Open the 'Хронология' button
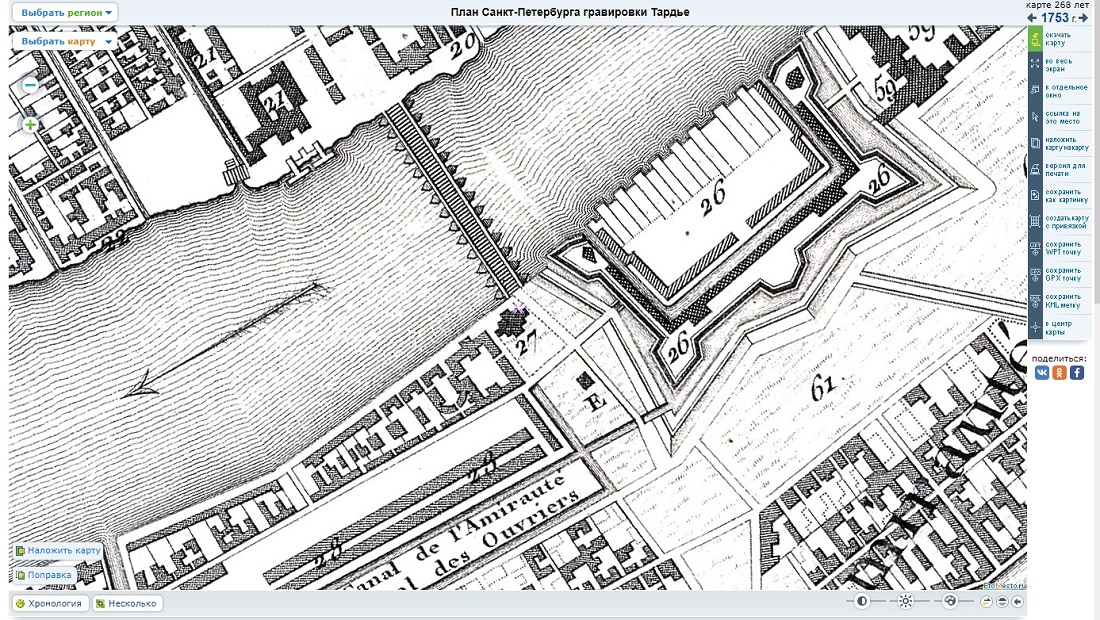The width and height of the screenshot is (1100, 620). (49, 603)
